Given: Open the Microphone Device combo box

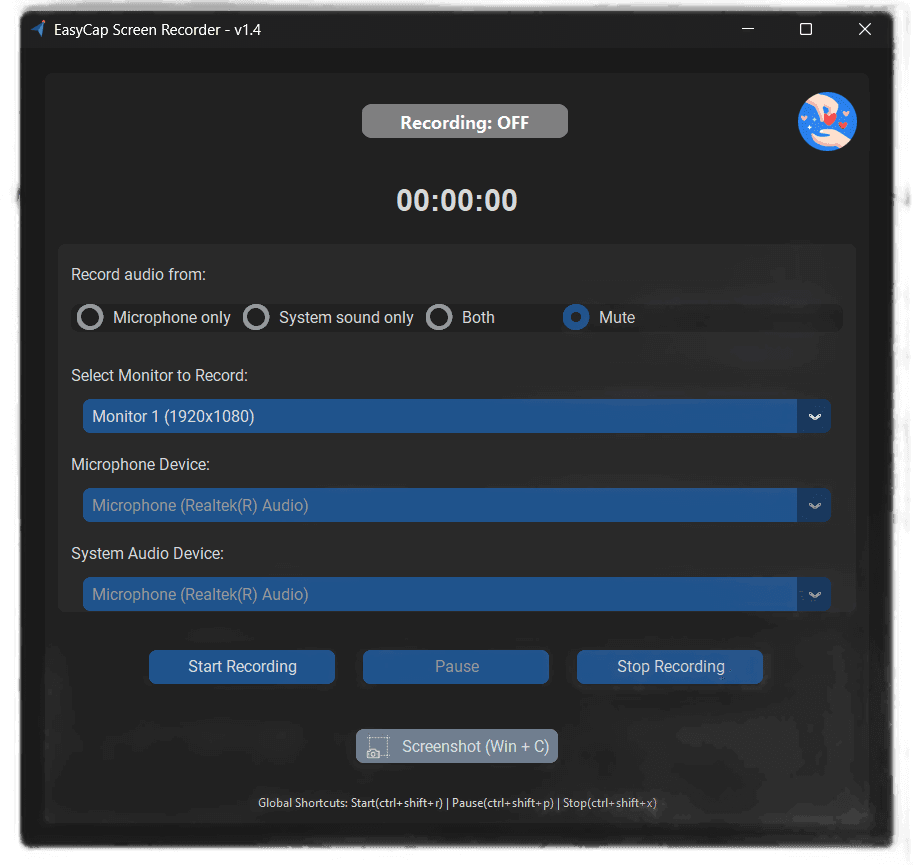Looking at the screenshot, I should pos(456,505).
